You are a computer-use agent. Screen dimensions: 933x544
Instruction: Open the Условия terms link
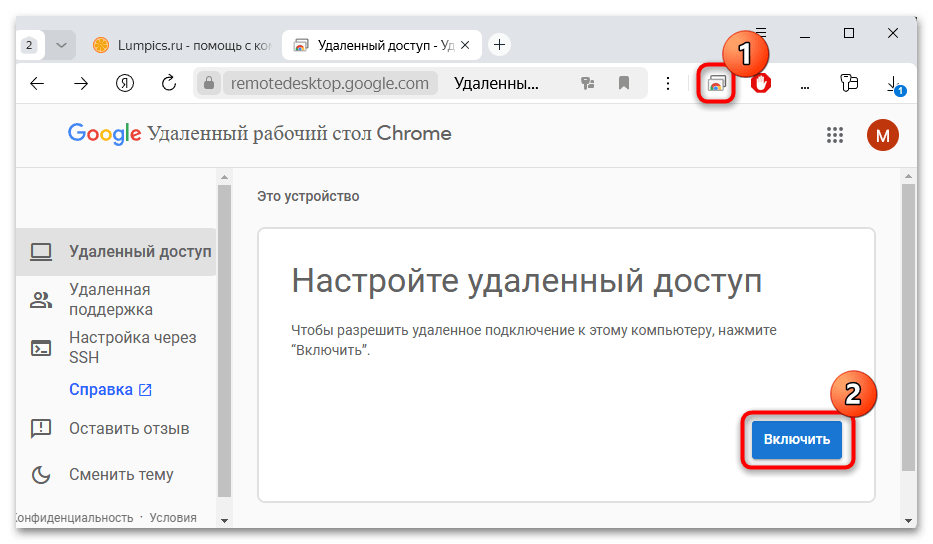point(173,518)
